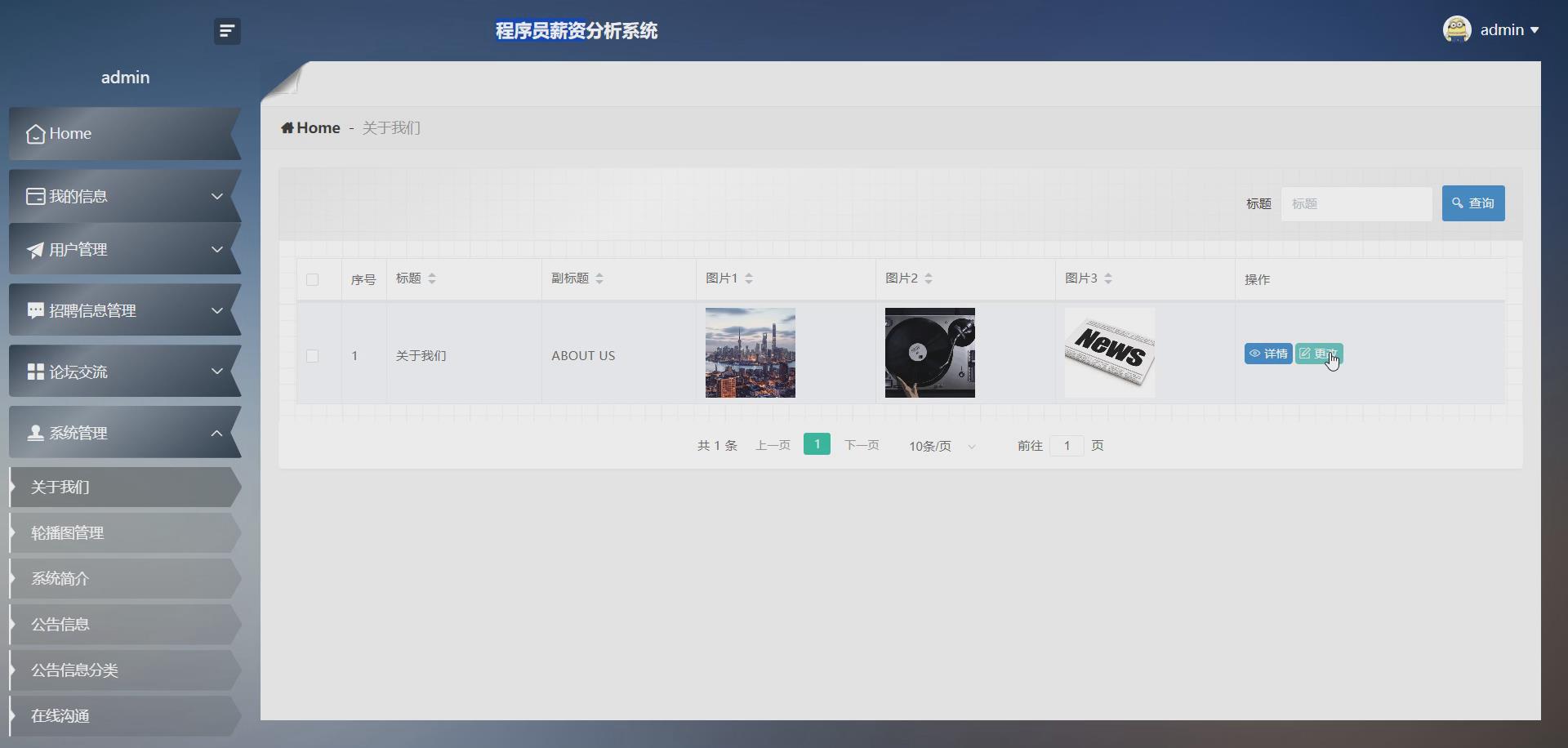Click the admin avatar in top right

point(1459,29)
